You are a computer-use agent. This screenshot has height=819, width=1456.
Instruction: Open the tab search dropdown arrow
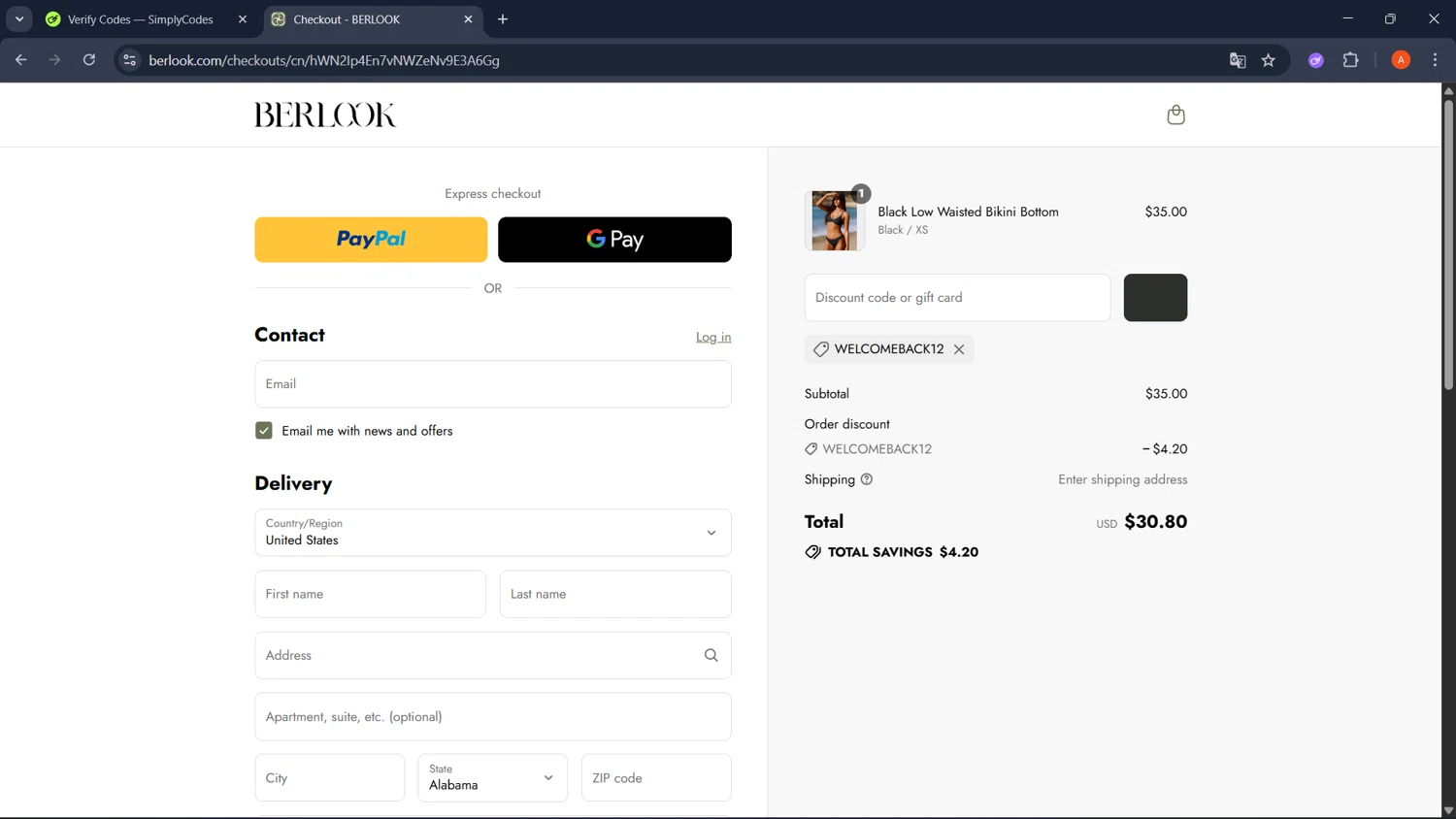point(19,19)
